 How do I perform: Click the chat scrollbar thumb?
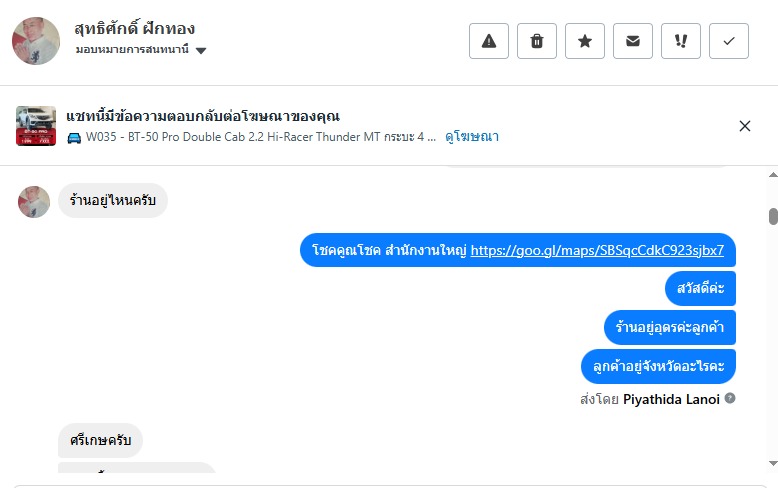point(772,216)
